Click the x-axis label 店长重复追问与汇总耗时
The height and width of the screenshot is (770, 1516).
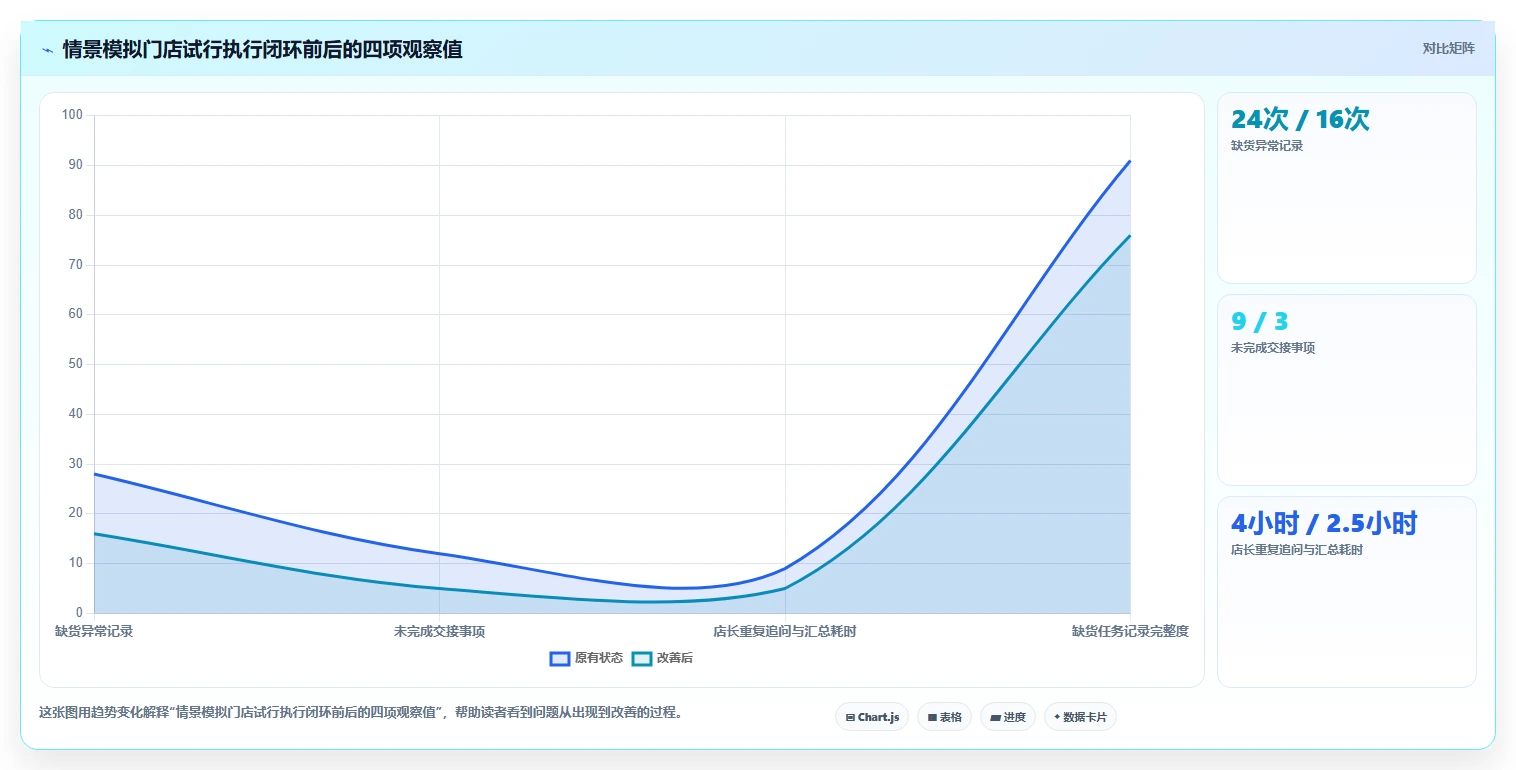pyautogui.click(x=785, y=632)
